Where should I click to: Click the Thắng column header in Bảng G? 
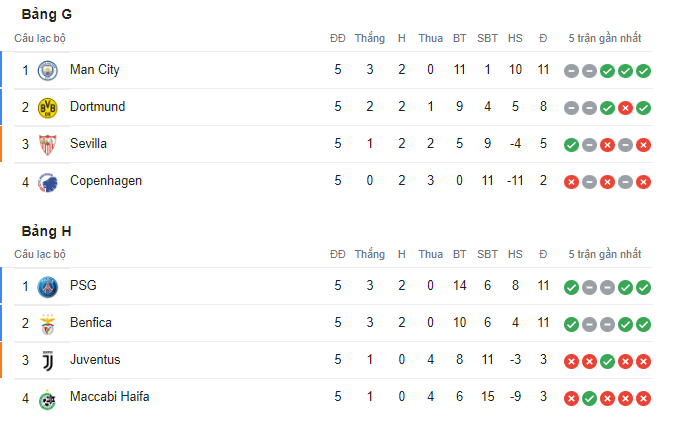pos(369,38)
